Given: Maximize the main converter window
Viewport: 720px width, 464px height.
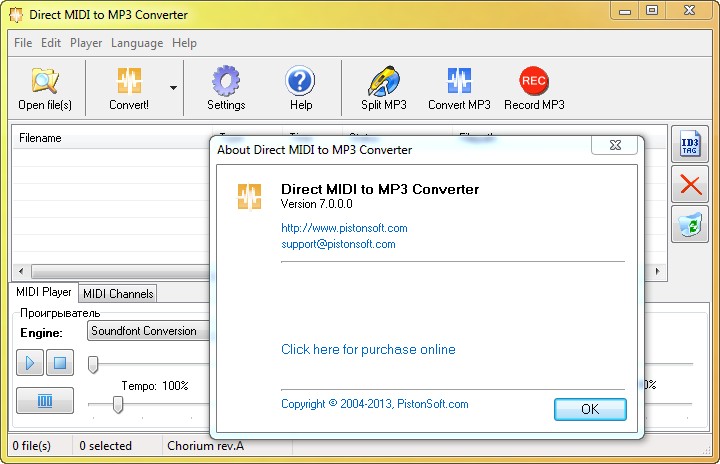Looking at the screenshot, I should pyautogui.click(x=652, y=10).
